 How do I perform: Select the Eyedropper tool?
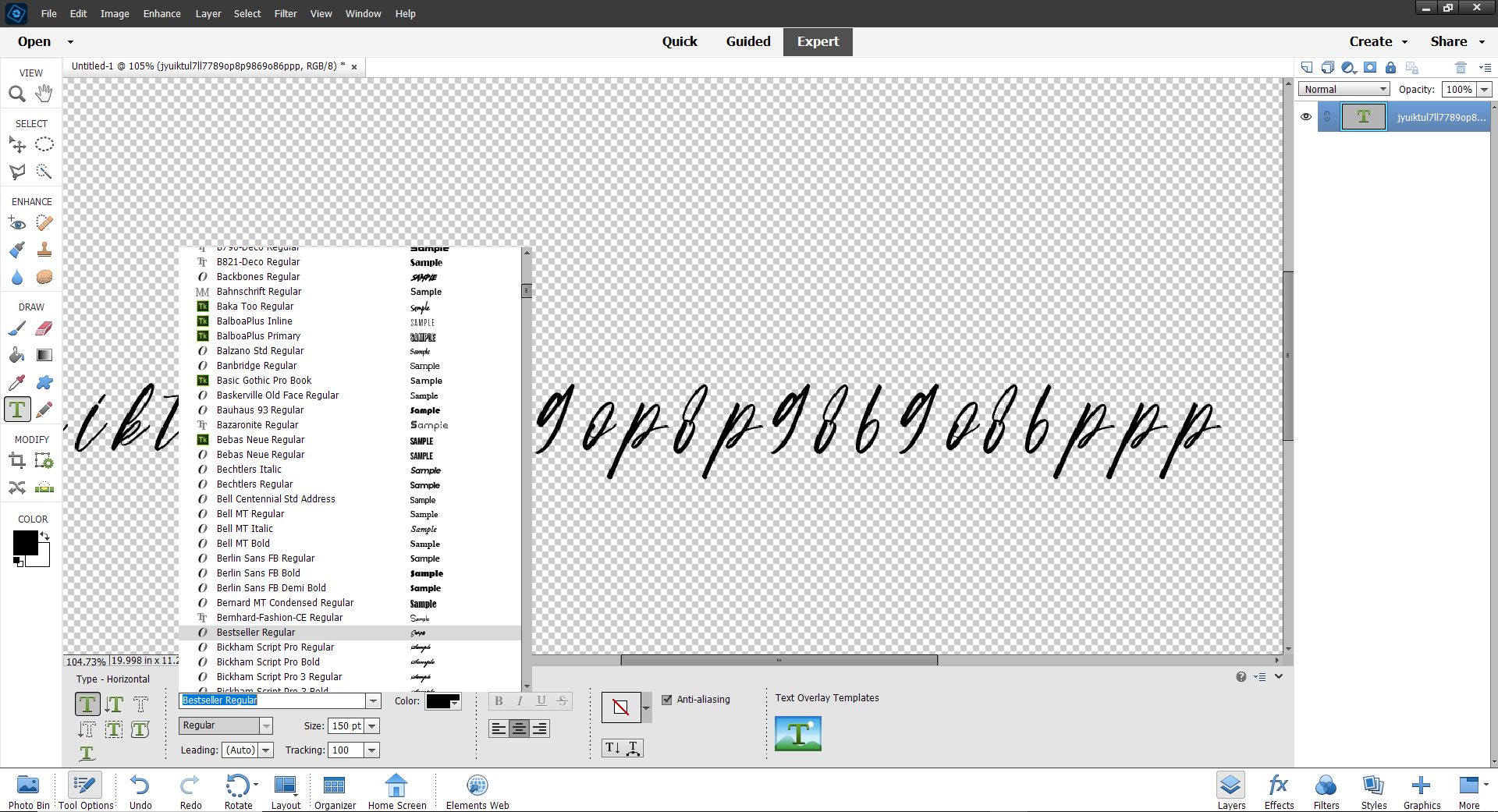(x=16, y=382)
